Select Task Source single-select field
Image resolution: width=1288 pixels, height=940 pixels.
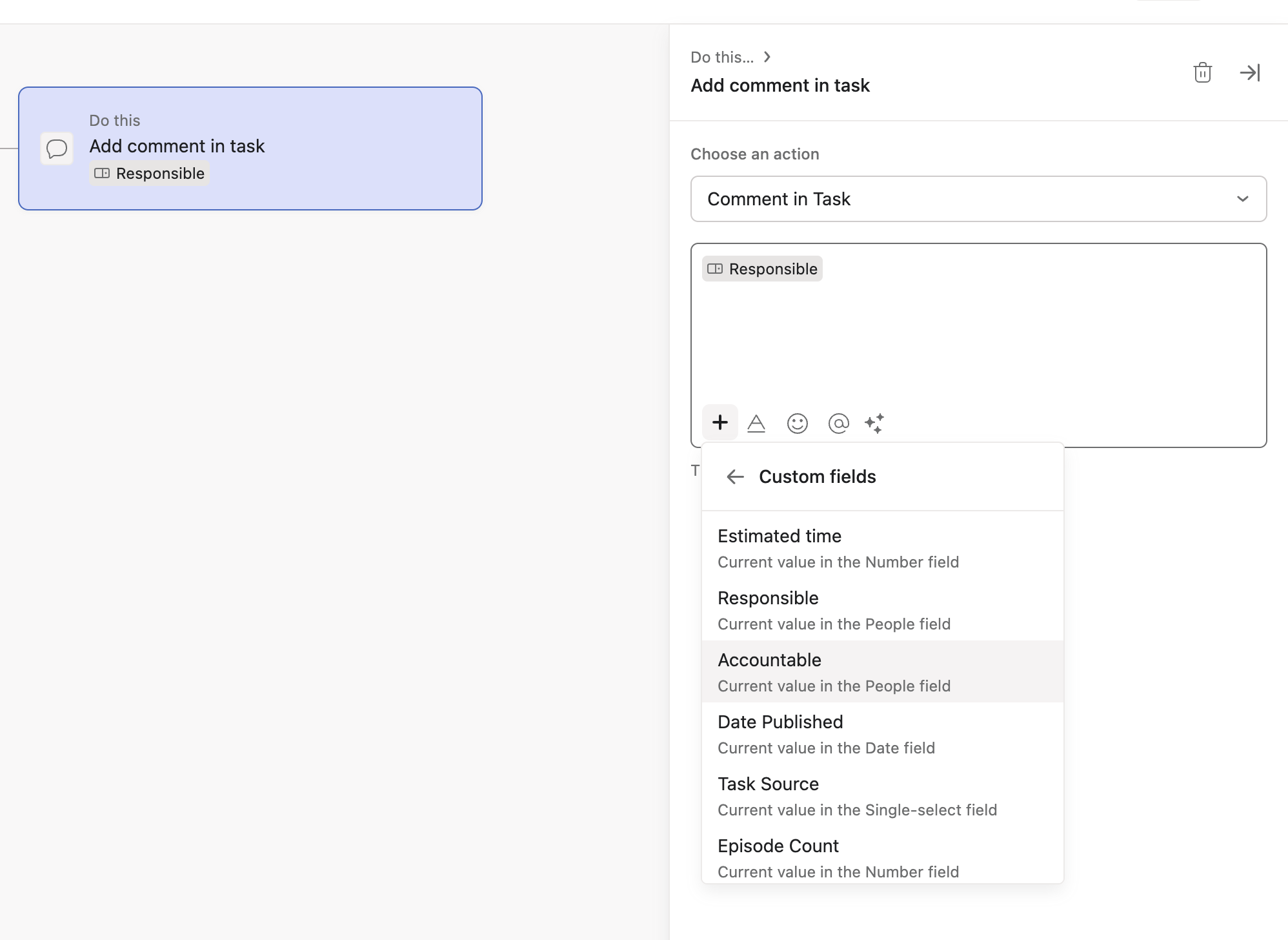pyautogui.click(x=881, y=795)
